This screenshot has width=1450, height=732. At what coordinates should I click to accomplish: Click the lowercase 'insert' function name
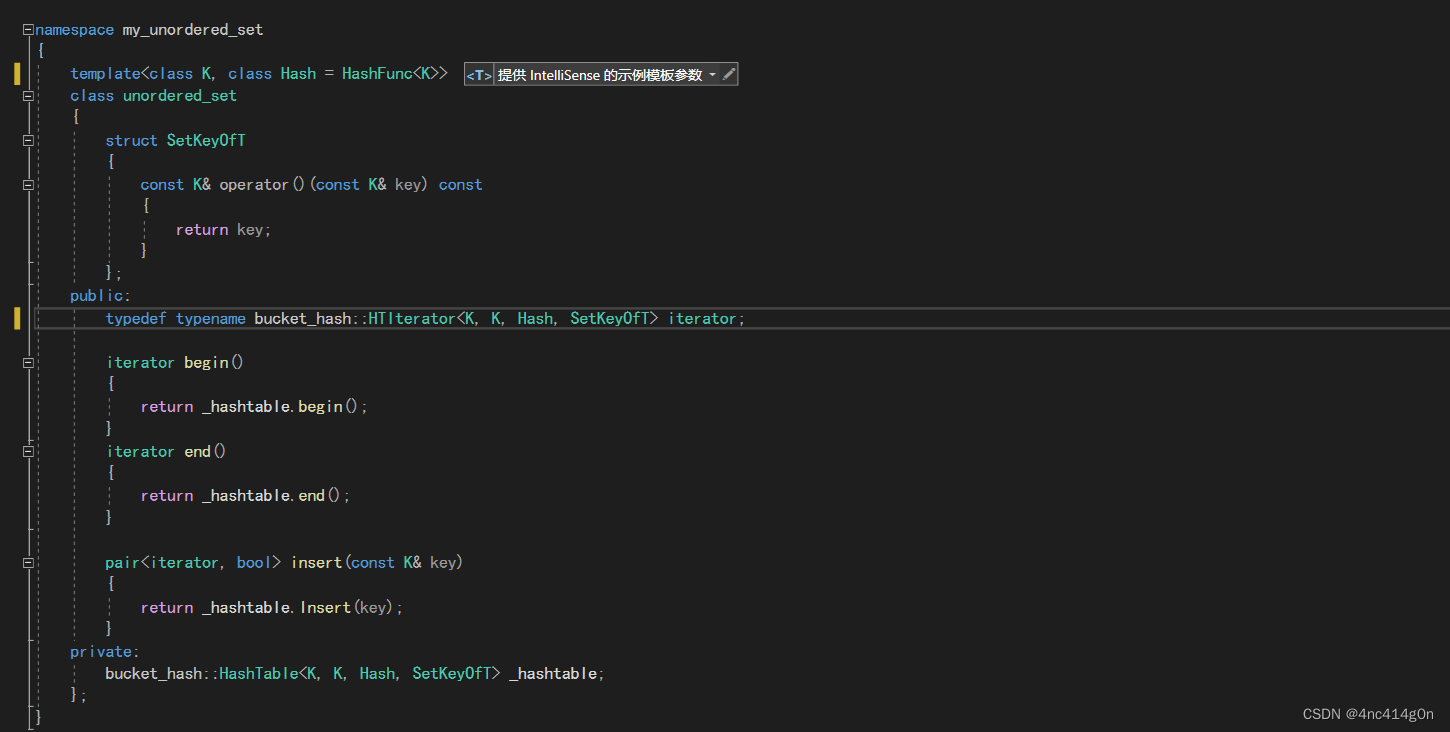[x=316, y=563]
